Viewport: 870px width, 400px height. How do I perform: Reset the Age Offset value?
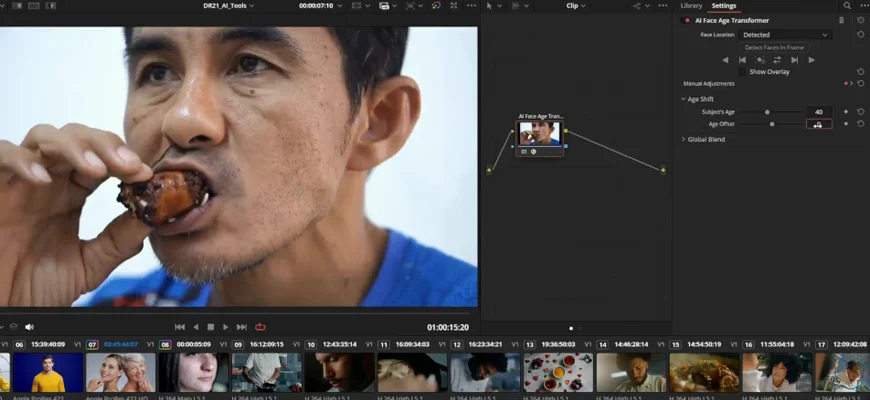point(861,124)
